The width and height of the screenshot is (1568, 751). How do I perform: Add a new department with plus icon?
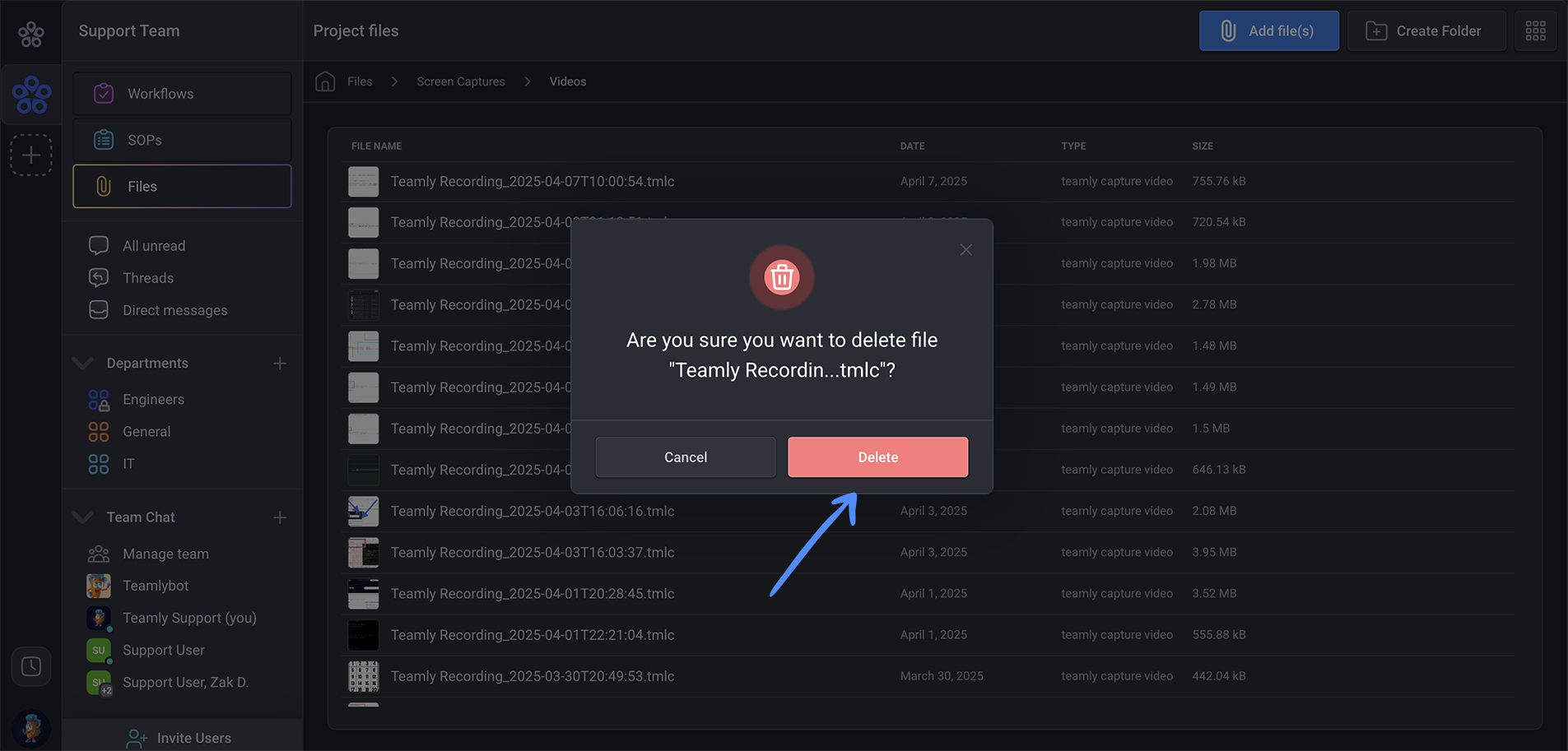coord(280,363)
